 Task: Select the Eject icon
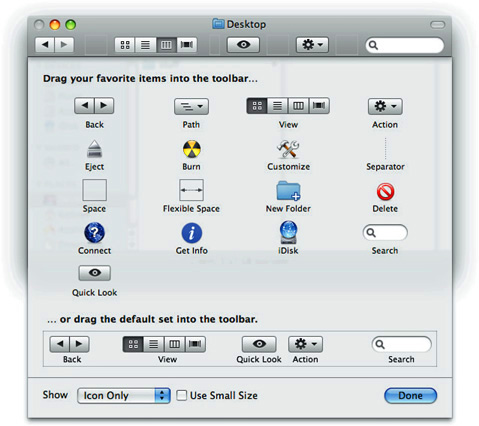pos(94,149)
